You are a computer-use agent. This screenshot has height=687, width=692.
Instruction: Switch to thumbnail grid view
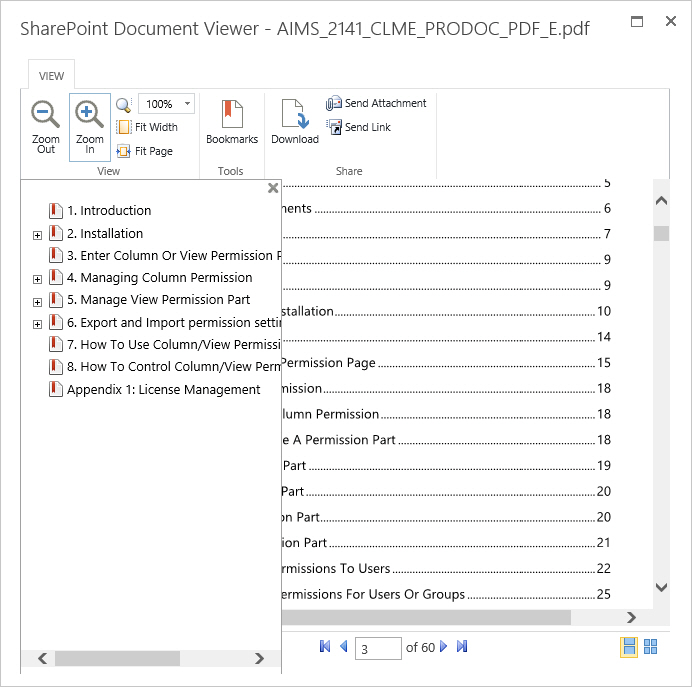click(651, 647)
